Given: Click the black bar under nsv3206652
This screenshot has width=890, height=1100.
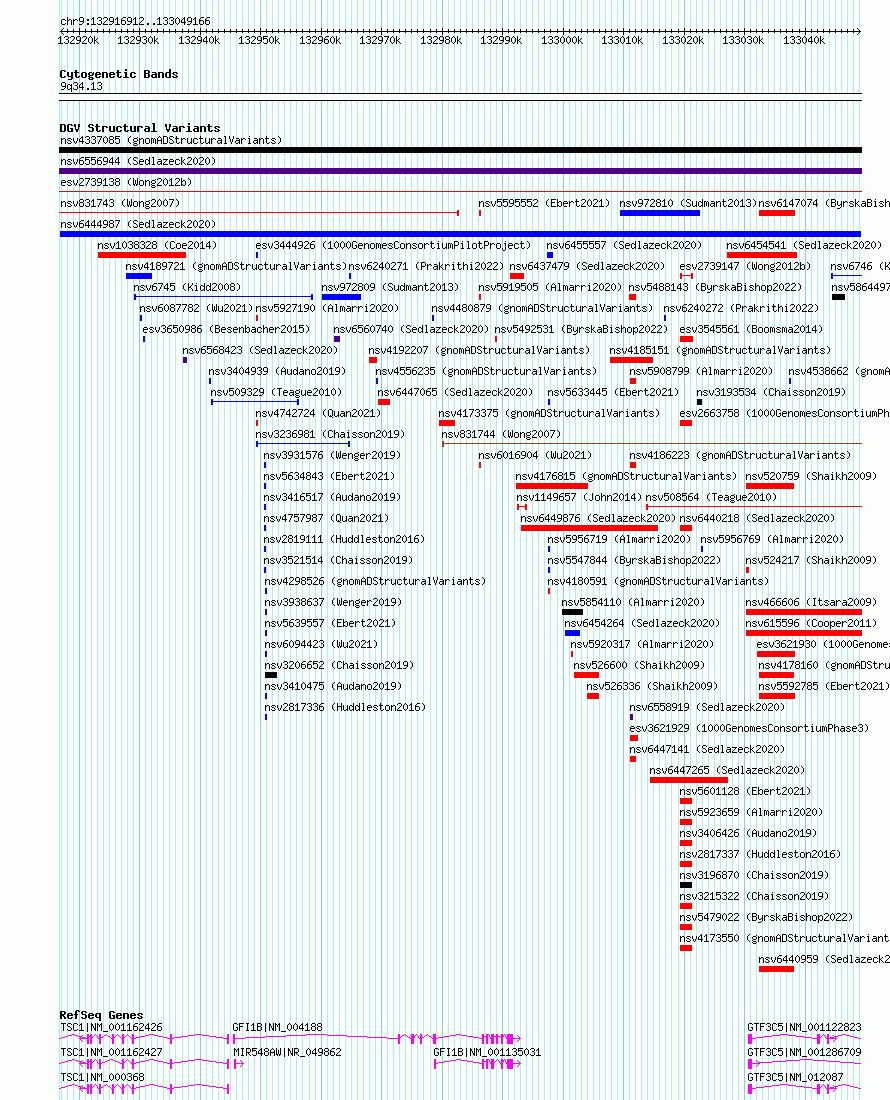Looking at the screenshot, I should (x=271, y=675).
